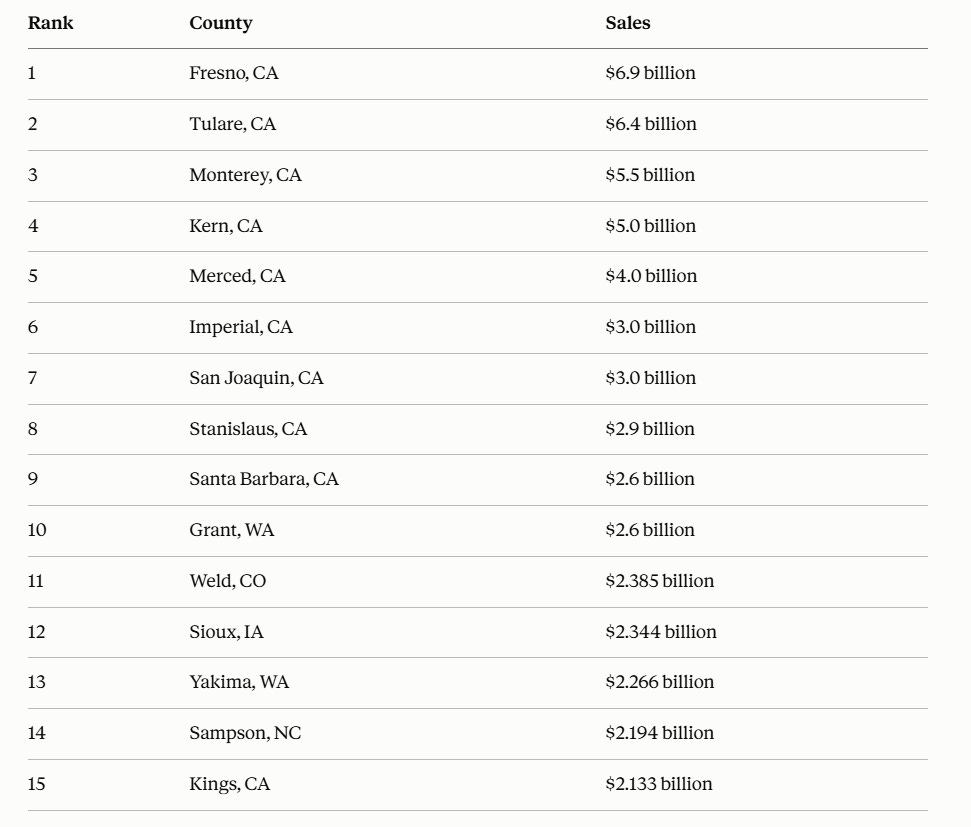Image resolution: width=971 pixels, height=827 pixels.
Task: Click Monterey, CA in the table
Action: point(245,175)
